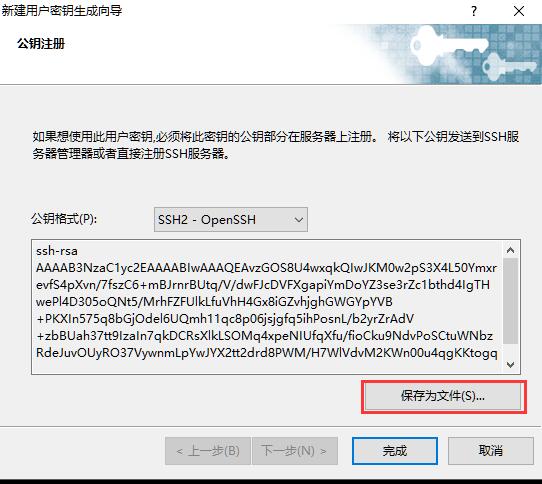Click the 公钥注册 heading text

(x=41, y=44)
